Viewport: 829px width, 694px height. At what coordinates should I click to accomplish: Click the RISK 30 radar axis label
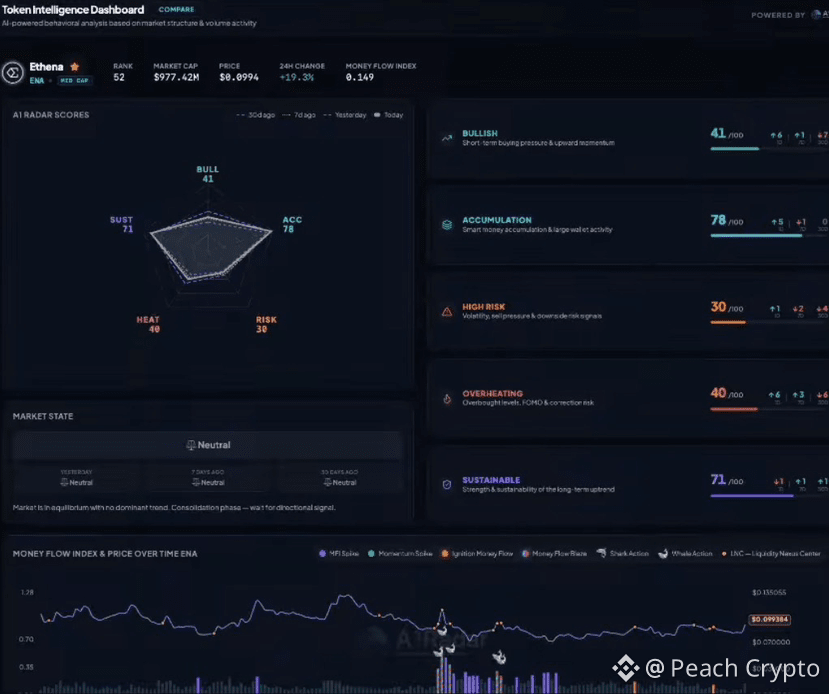[266, 324]
